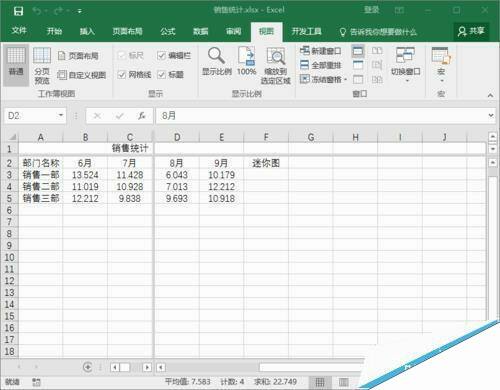The image size is (500, 390).
Task: Click Zoom to Selection (缩放到选定区域)
Action: (x=276, y=65)
